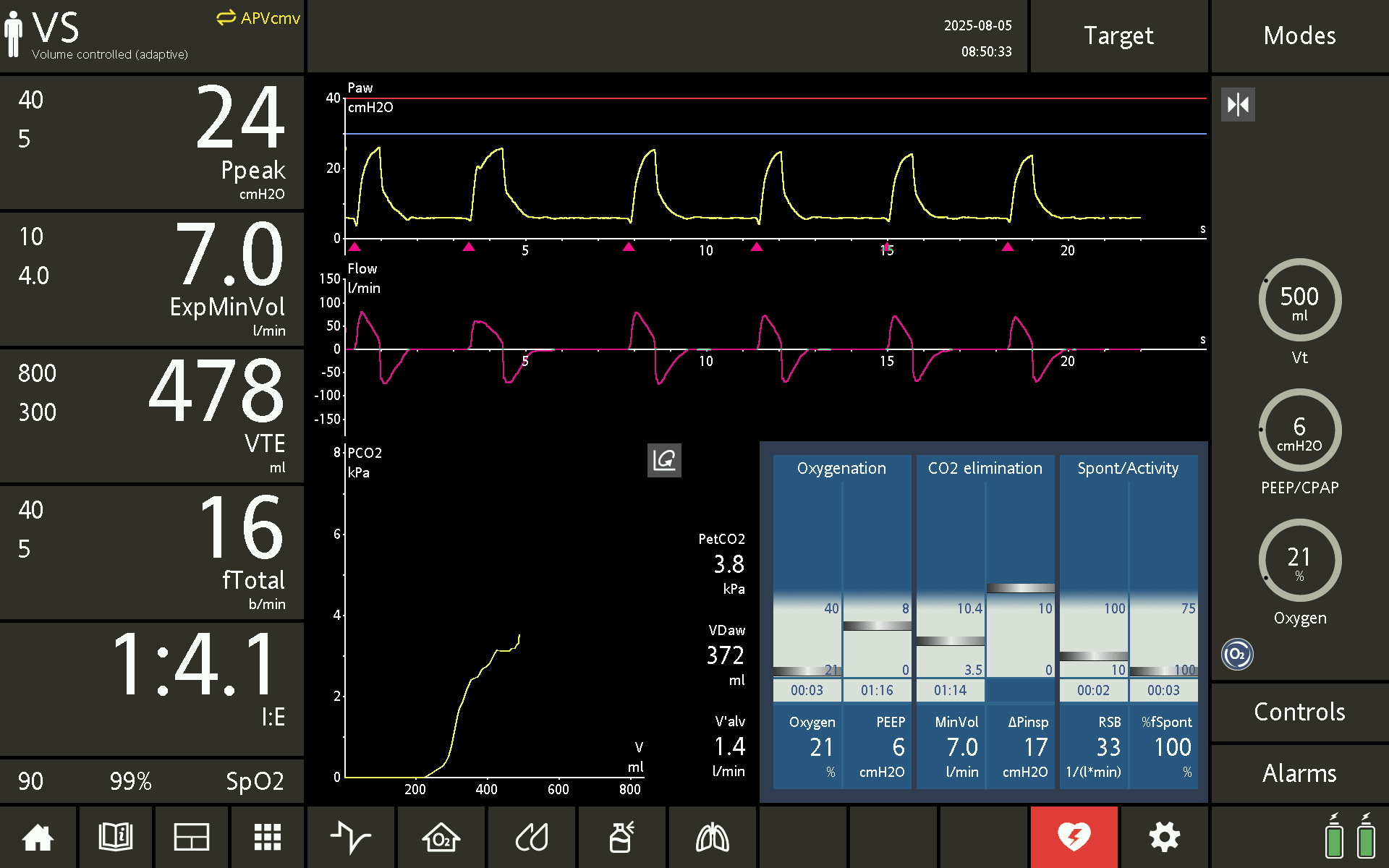Viewport: 1389px width, 868px height.
Task: Open the Modes menu
Action: 1299,35
